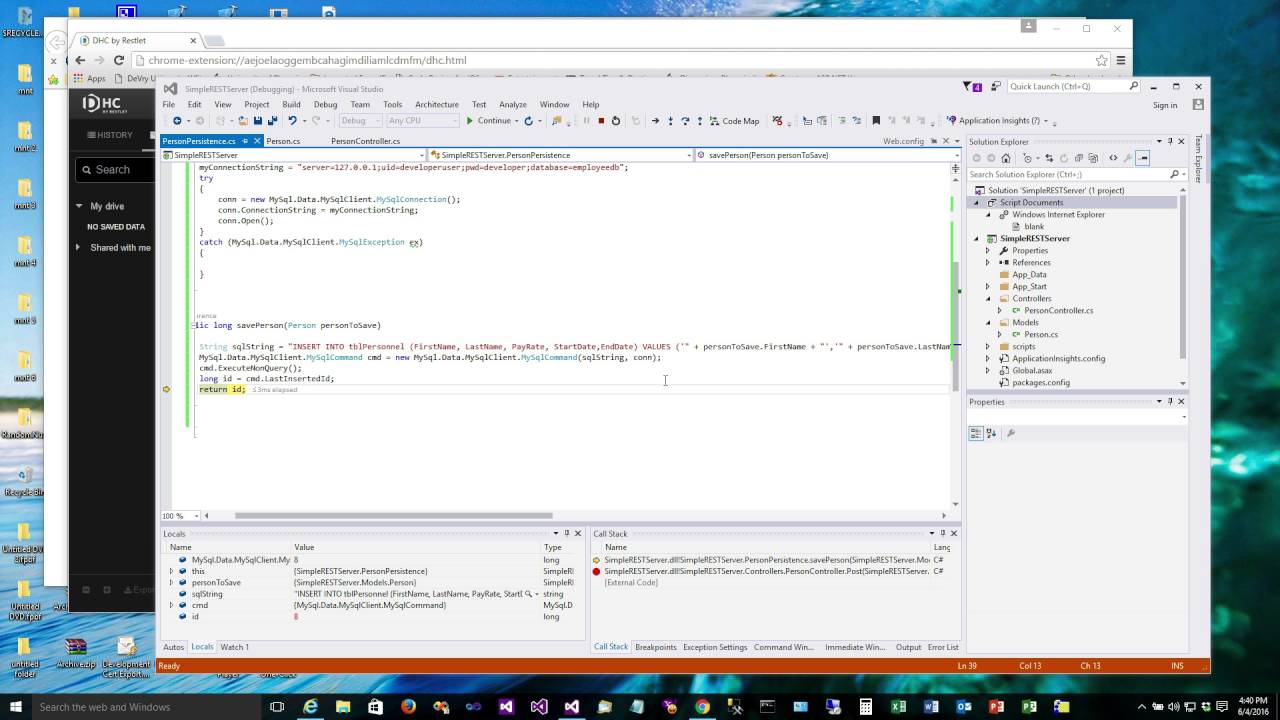The height and width of the screenshot is (720, 1280).
Task: Select PersonController.cs in Solution Explorer
Action: click(1058, 310)
